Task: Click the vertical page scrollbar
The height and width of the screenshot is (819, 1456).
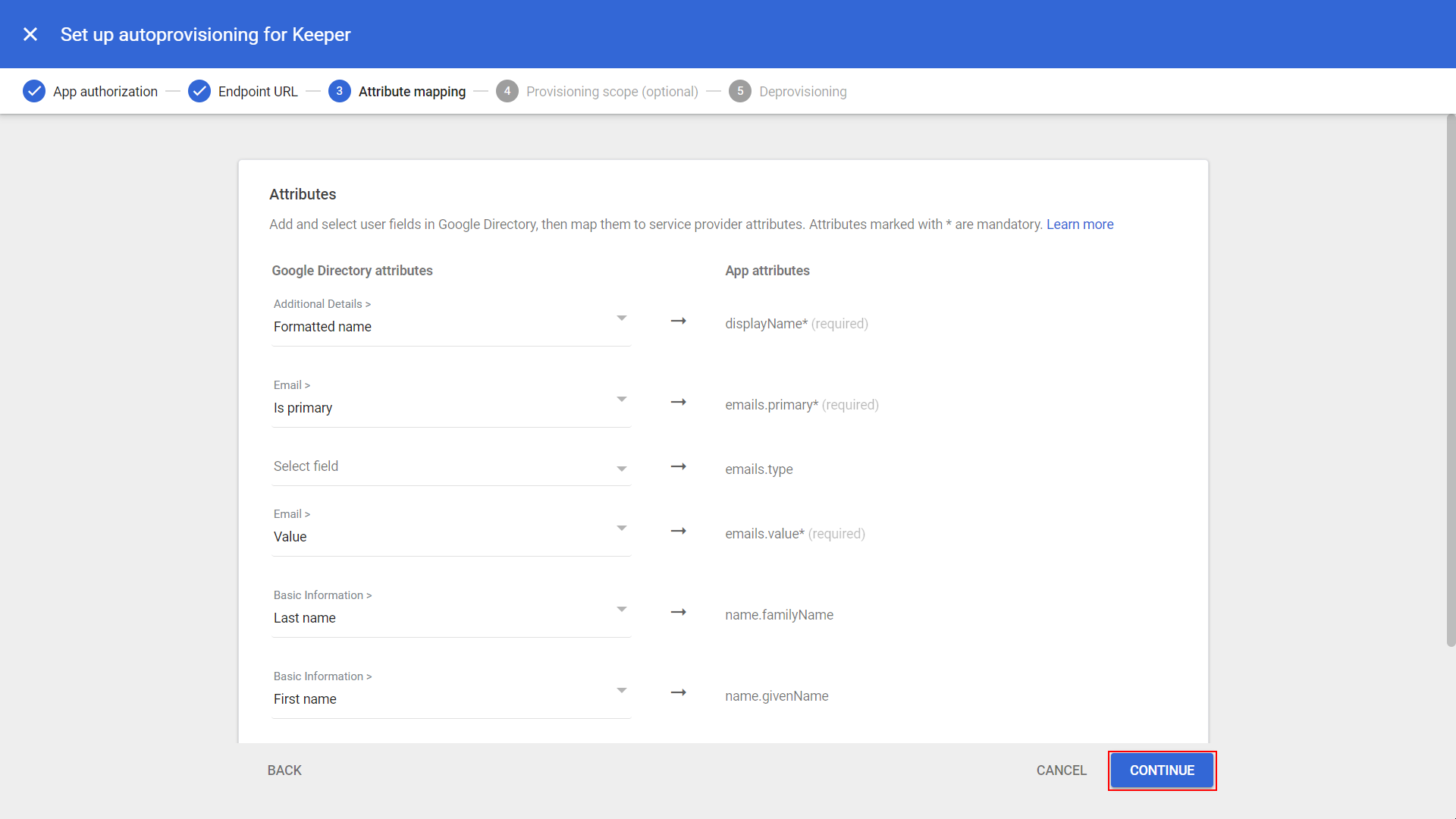Action: [1451, 379]
